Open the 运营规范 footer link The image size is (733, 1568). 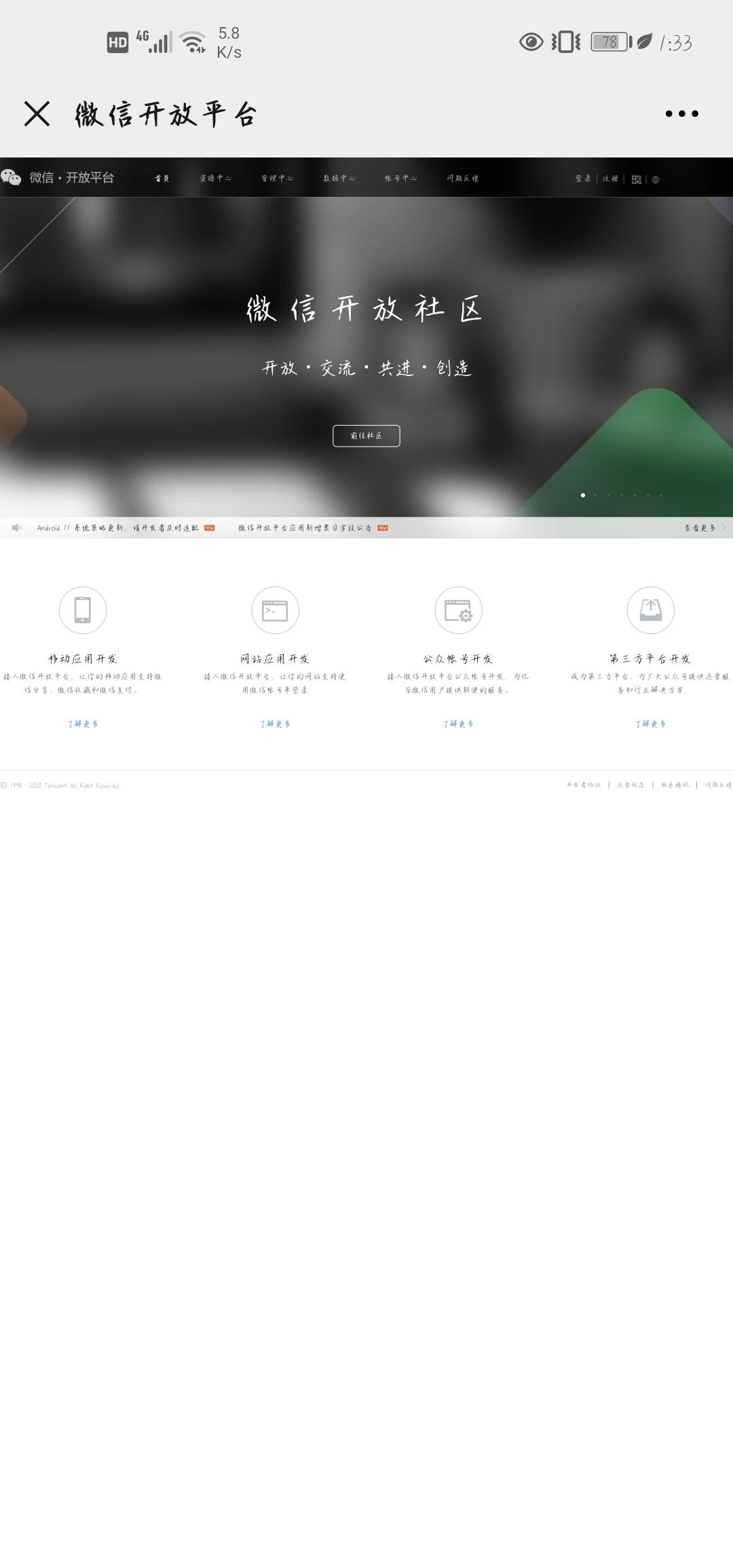click(x=631, y=785)
